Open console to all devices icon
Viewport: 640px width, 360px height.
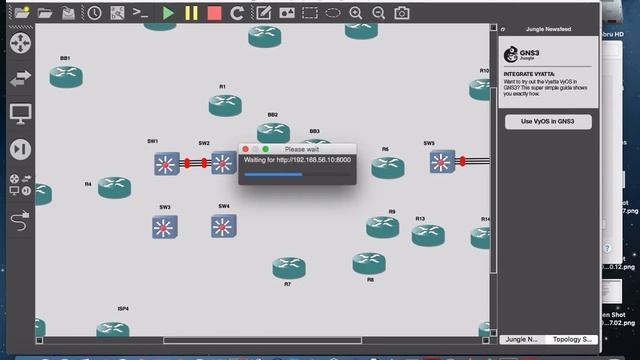pyautogui.click(x=140, y=13)
